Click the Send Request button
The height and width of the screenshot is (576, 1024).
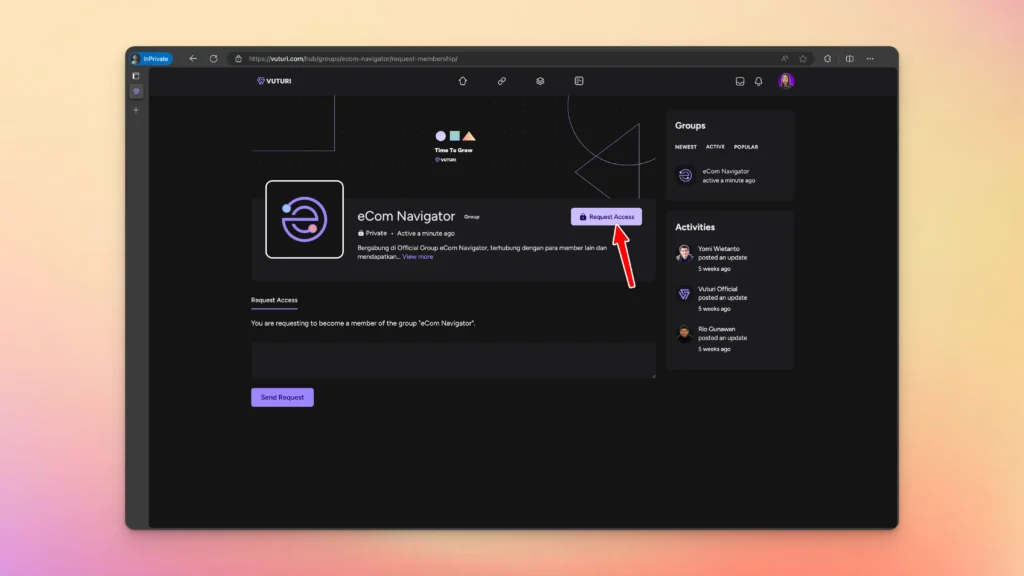[282, 397]
